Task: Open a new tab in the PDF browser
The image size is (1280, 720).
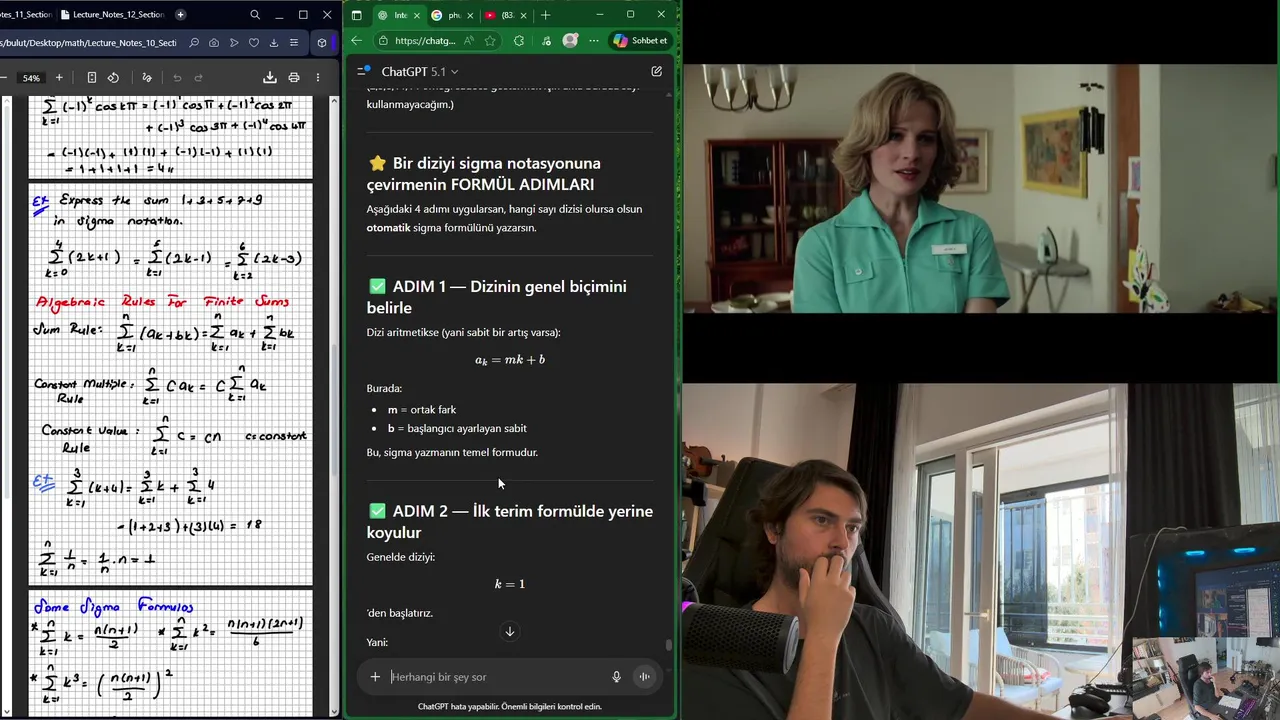Action: pyautogui.click(x=180, y=15)
